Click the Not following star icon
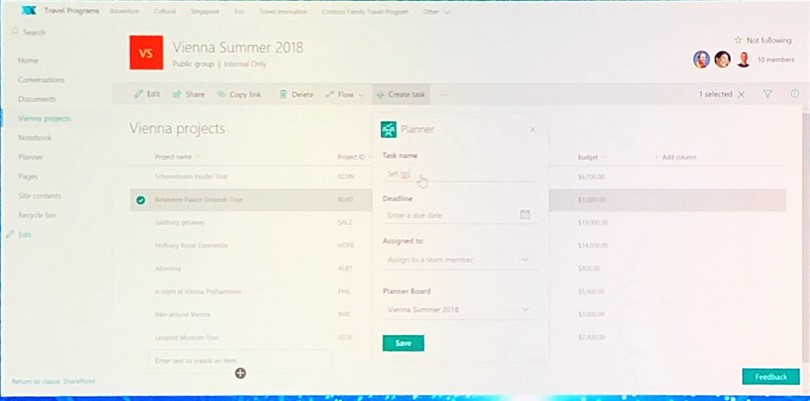Viewport: 810px width, 401px height. (x=738, y=40)
